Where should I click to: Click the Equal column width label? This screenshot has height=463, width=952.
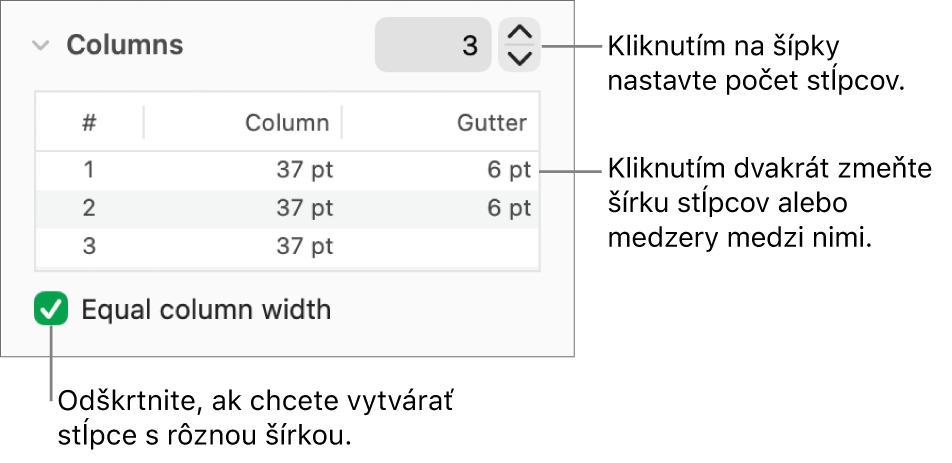tap(206, 310)
